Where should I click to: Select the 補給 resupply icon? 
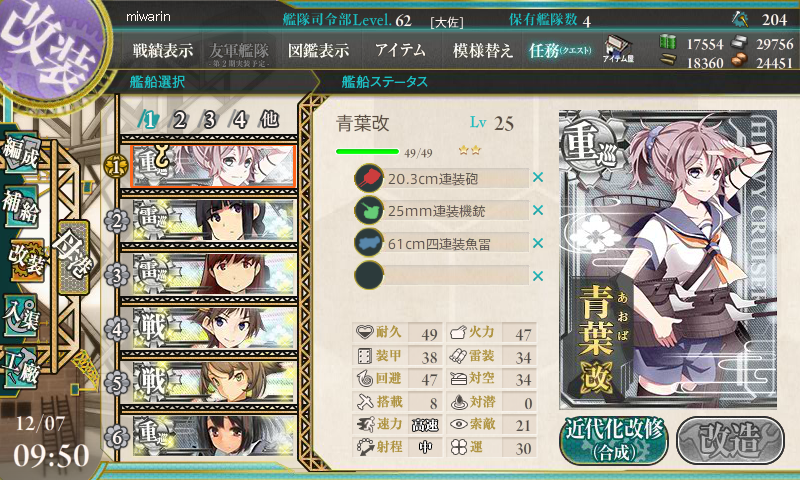click(21, 206)
